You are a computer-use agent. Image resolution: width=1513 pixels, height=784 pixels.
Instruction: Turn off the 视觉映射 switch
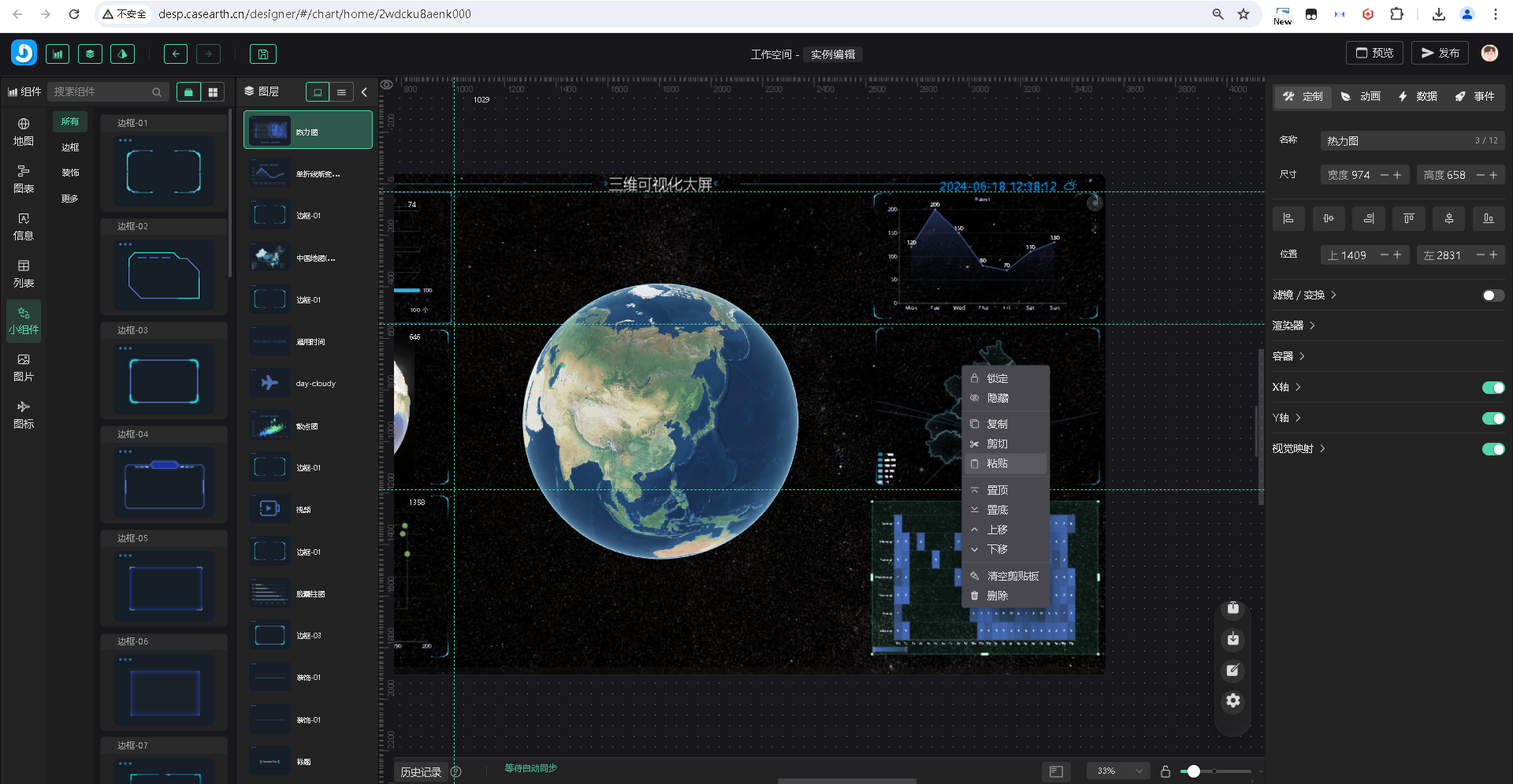1493,449
